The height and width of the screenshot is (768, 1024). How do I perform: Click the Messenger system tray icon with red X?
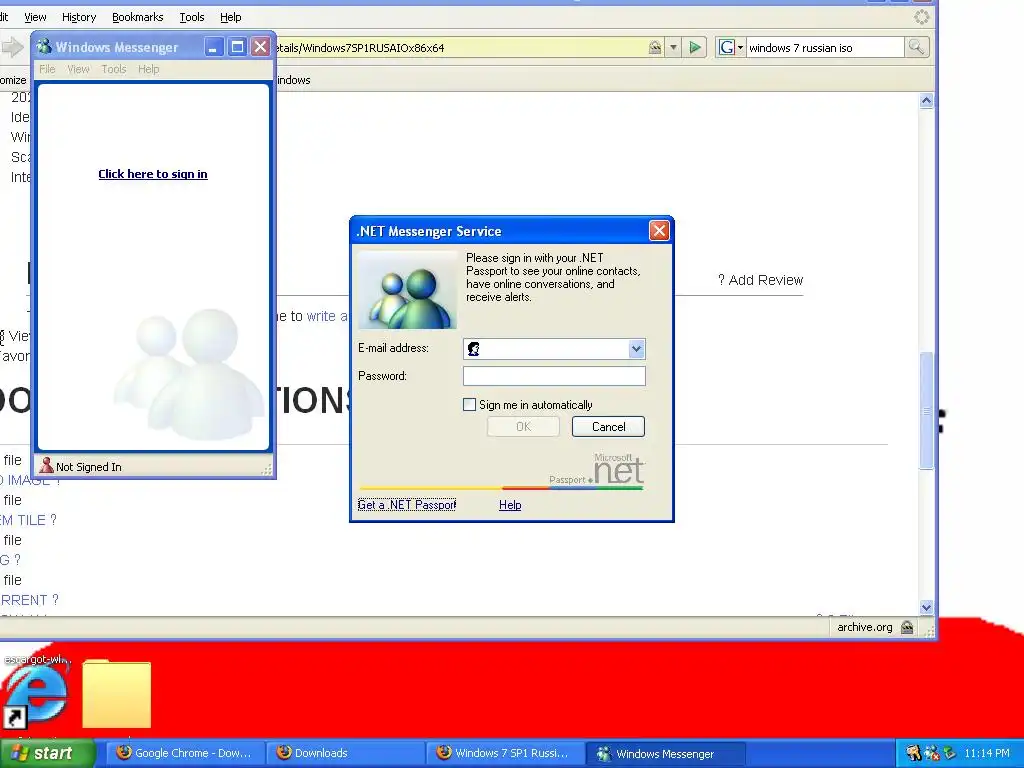[932, 753]
